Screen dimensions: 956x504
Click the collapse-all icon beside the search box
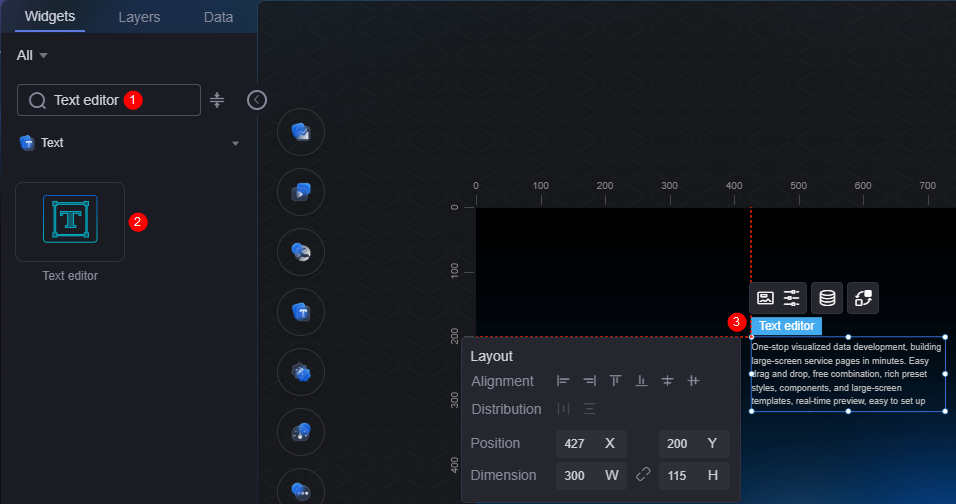click(217, 100)
